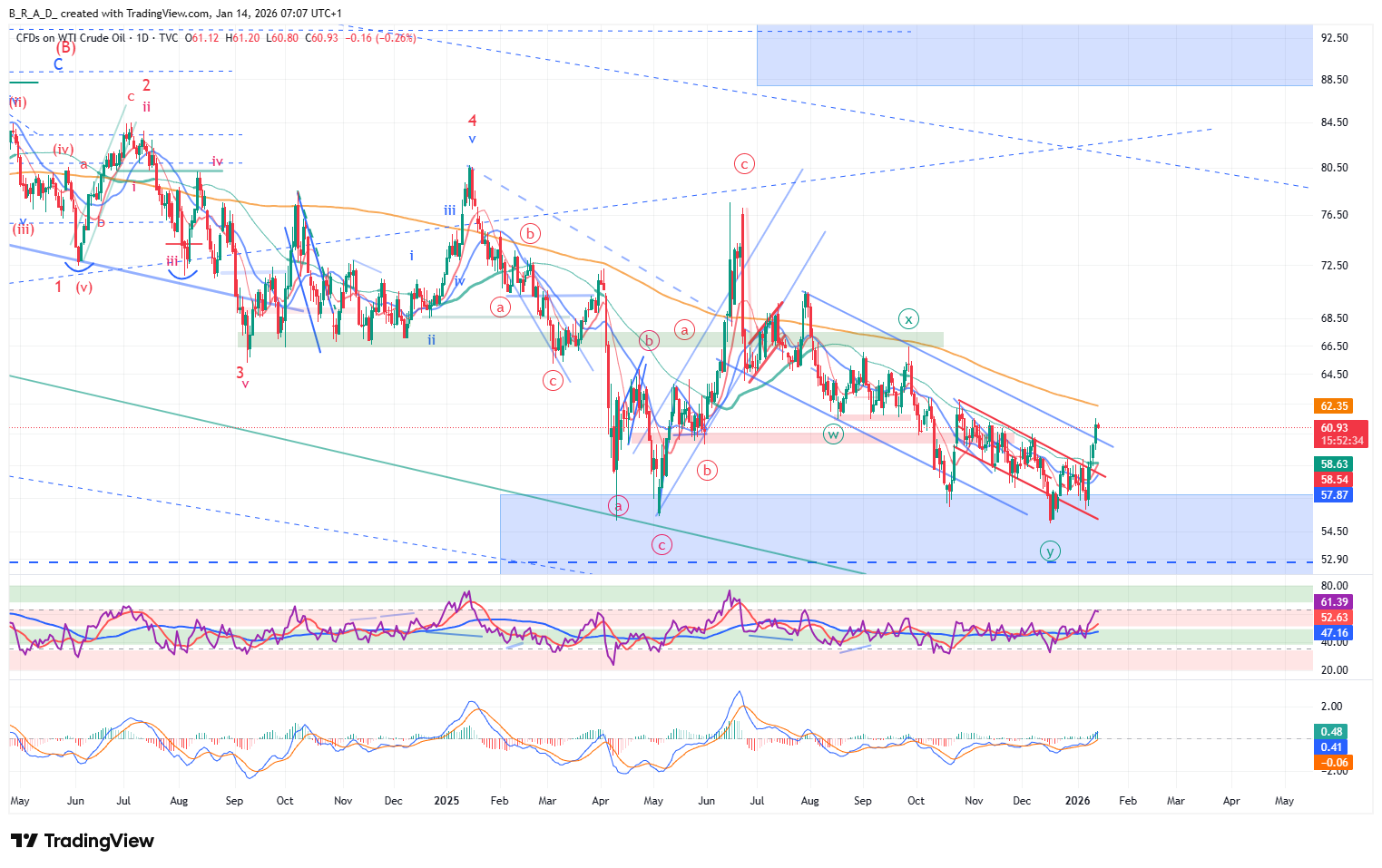Select the blue C wave label

pos(58,64)
